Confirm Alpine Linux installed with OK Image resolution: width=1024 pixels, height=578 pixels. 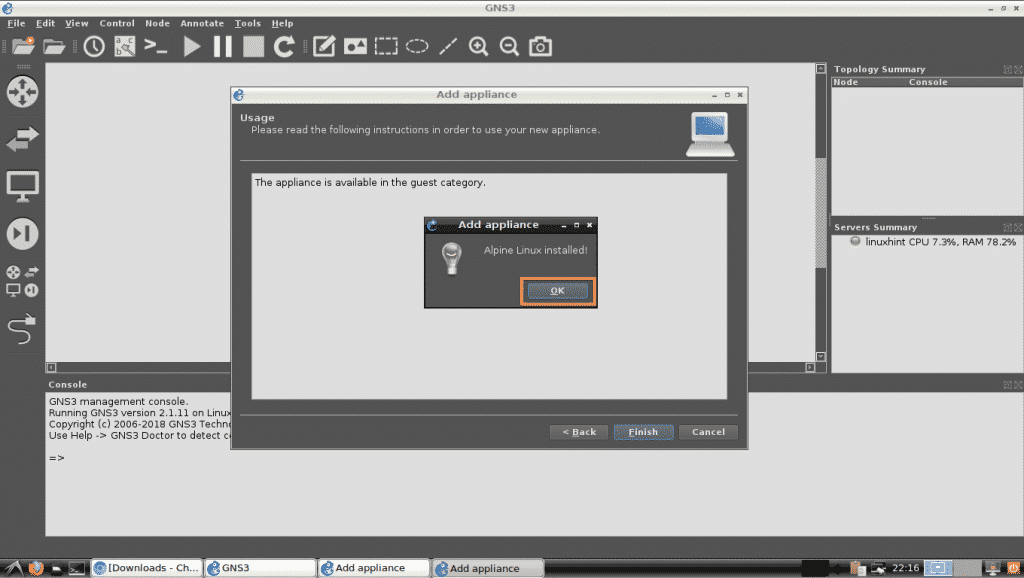coord(557,290)
